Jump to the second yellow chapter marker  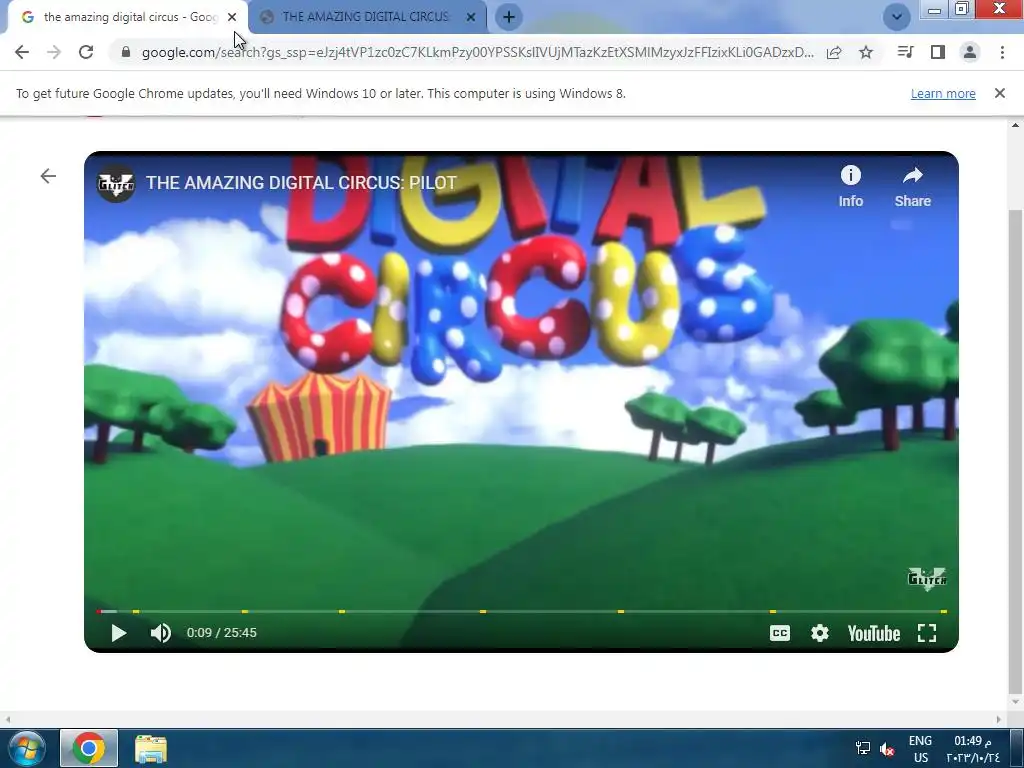(244, 612)
